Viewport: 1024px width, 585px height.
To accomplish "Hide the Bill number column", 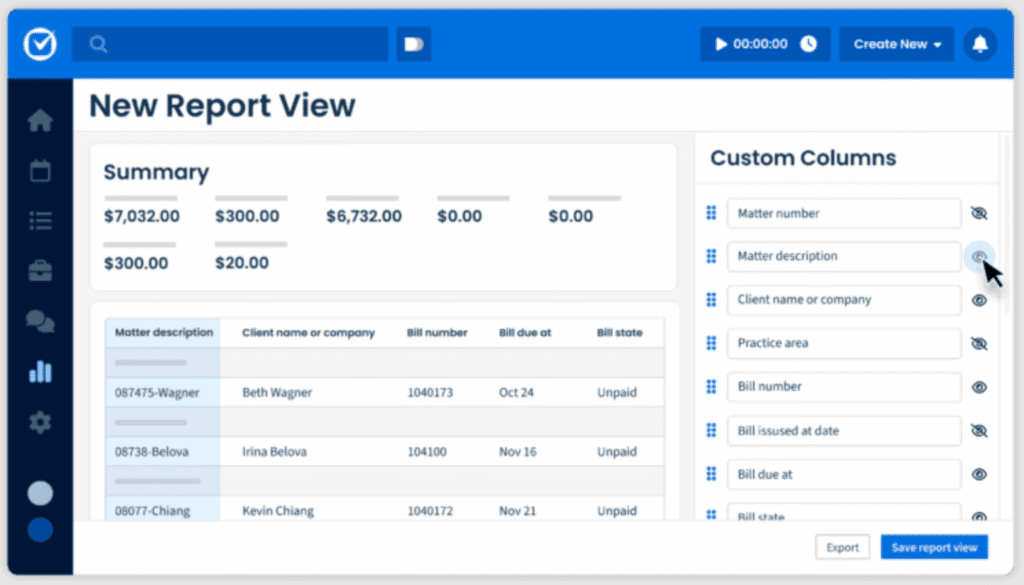I will [x=979, y=387].
